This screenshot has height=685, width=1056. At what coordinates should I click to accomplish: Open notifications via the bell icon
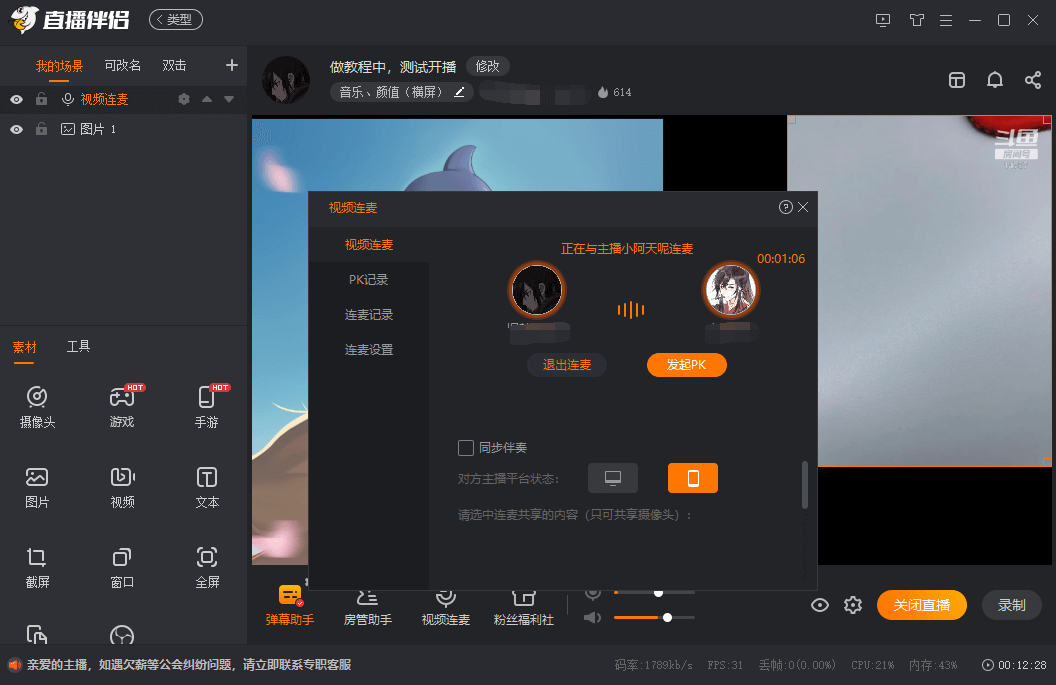[x=994, y=79]
